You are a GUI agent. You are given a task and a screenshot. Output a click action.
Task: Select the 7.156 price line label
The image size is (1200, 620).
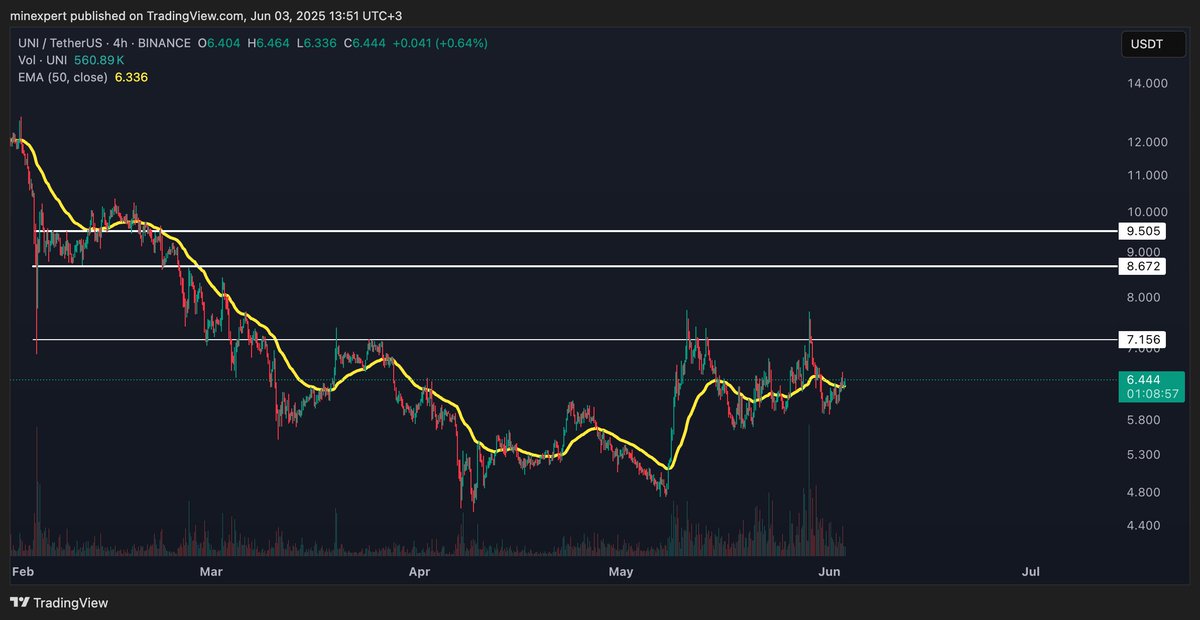pos(1141,339)
